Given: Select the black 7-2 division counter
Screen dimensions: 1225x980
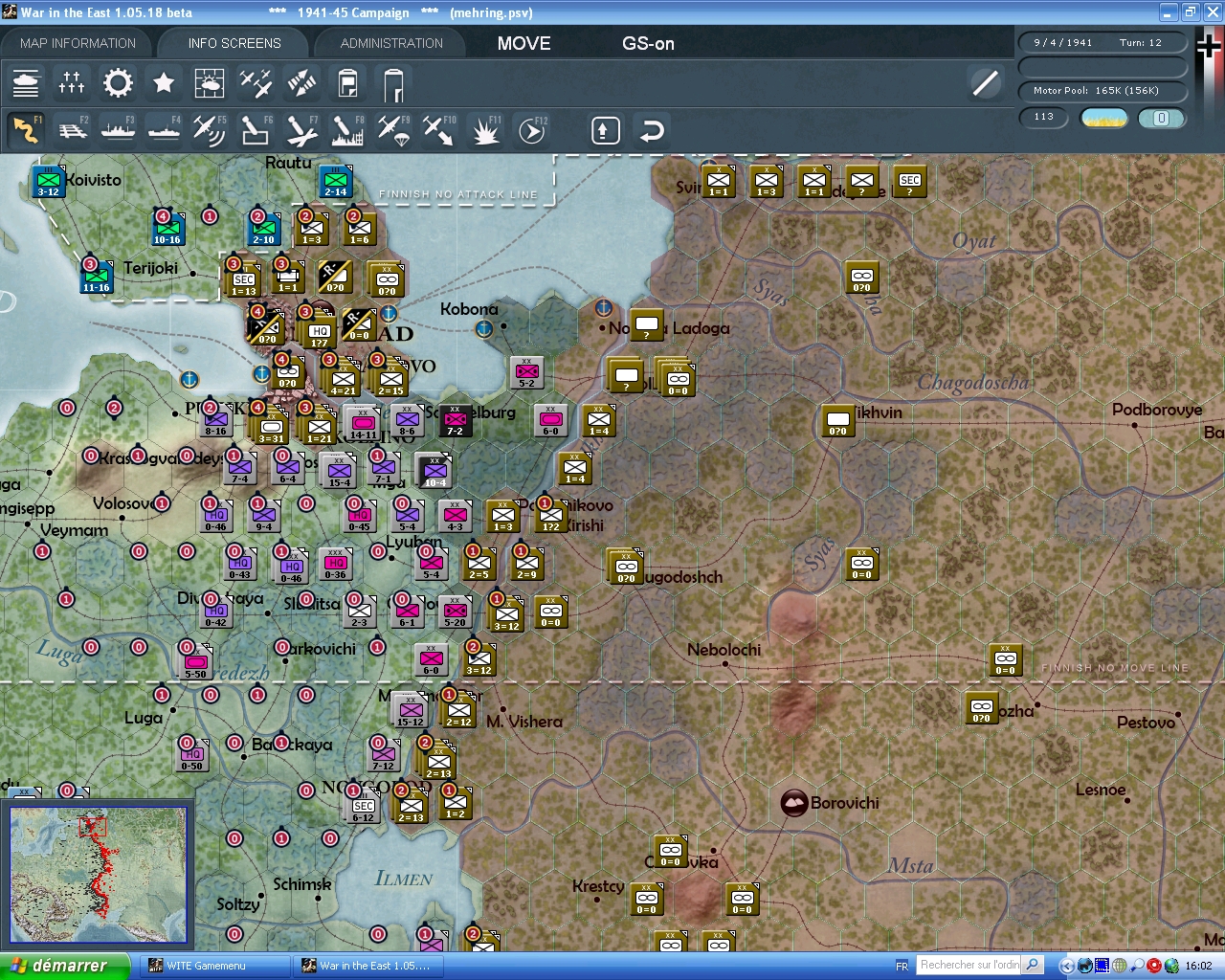Looking at the screenshot, I should click(x=455, y=421).
